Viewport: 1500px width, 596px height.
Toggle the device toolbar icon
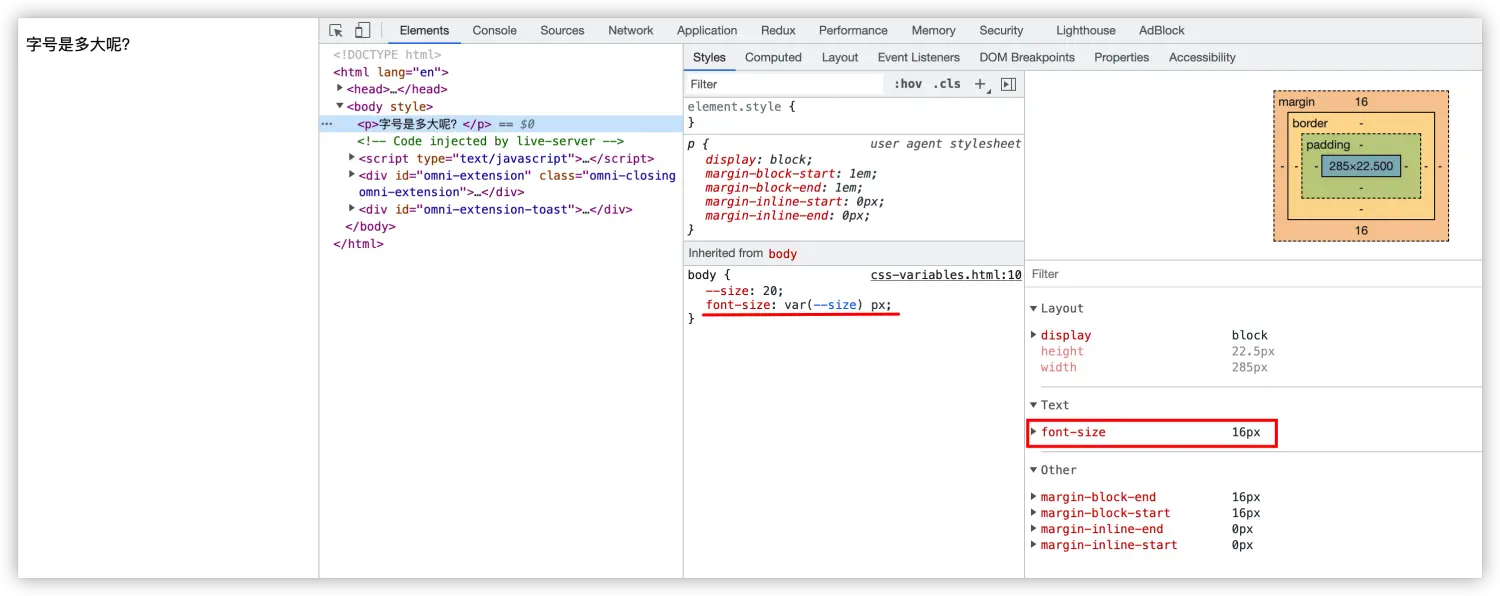click(362, 30)
